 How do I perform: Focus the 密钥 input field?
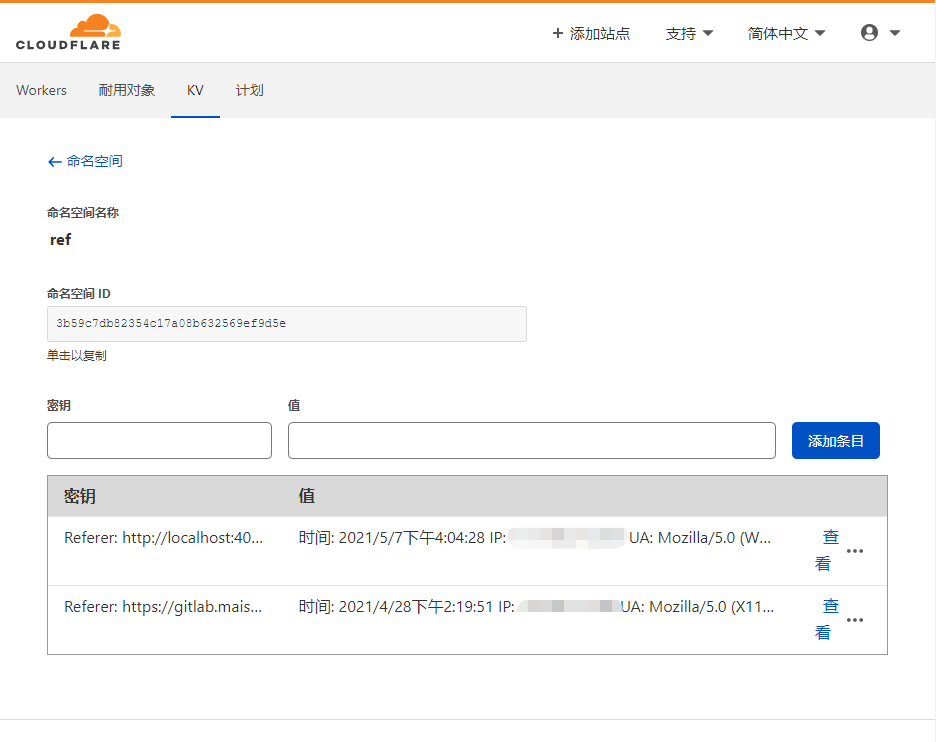(159, 441)
